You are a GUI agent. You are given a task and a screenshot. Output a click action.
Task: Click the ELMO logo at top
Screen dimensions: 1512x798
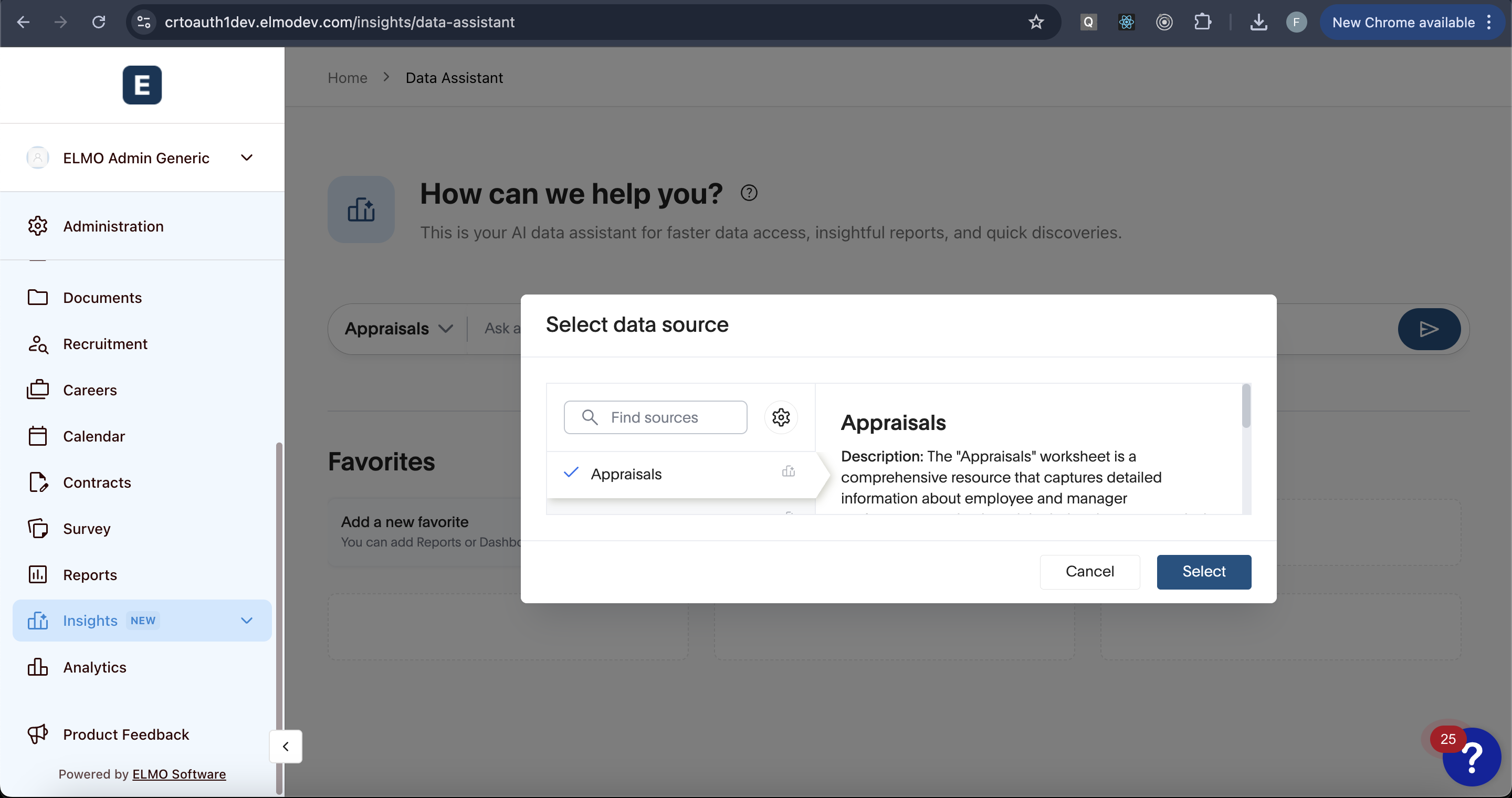coord(142,85)
